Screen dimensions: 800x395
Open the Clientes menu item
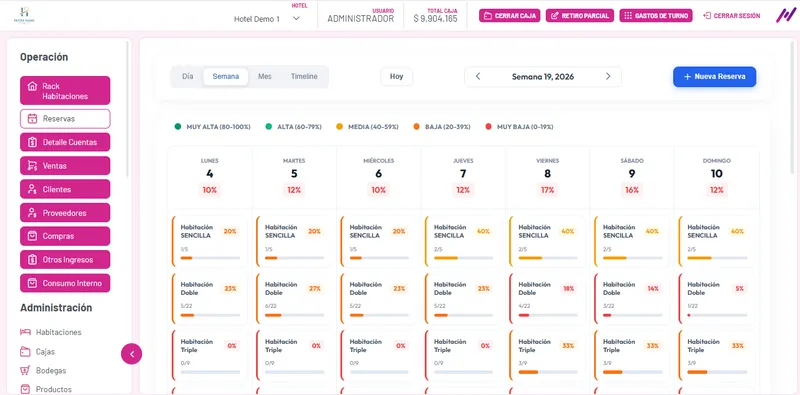pos(65,189)
